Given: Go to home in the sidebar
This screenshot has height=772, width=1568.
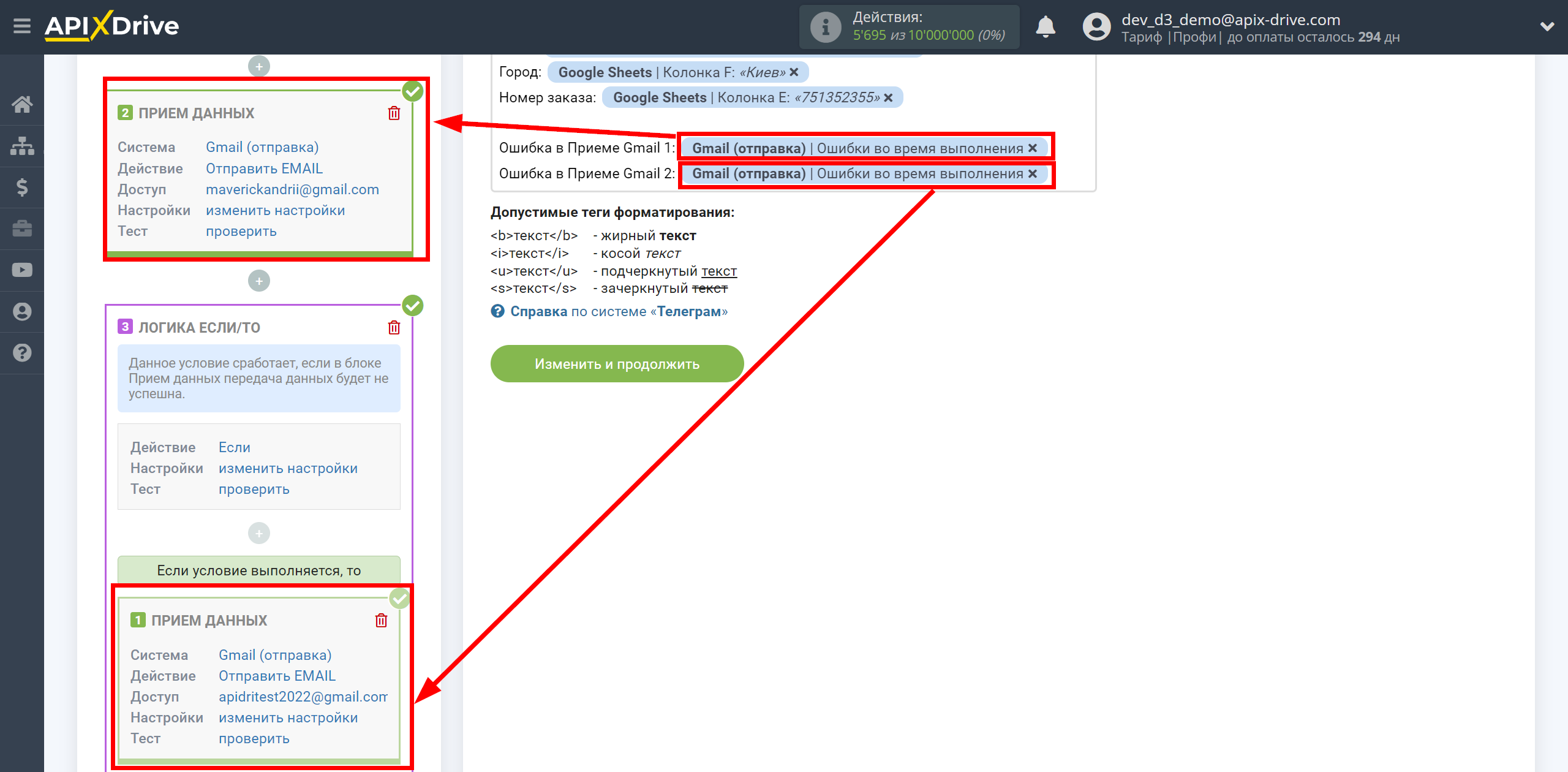Looking at the screenshot, I should click(22, 105).
